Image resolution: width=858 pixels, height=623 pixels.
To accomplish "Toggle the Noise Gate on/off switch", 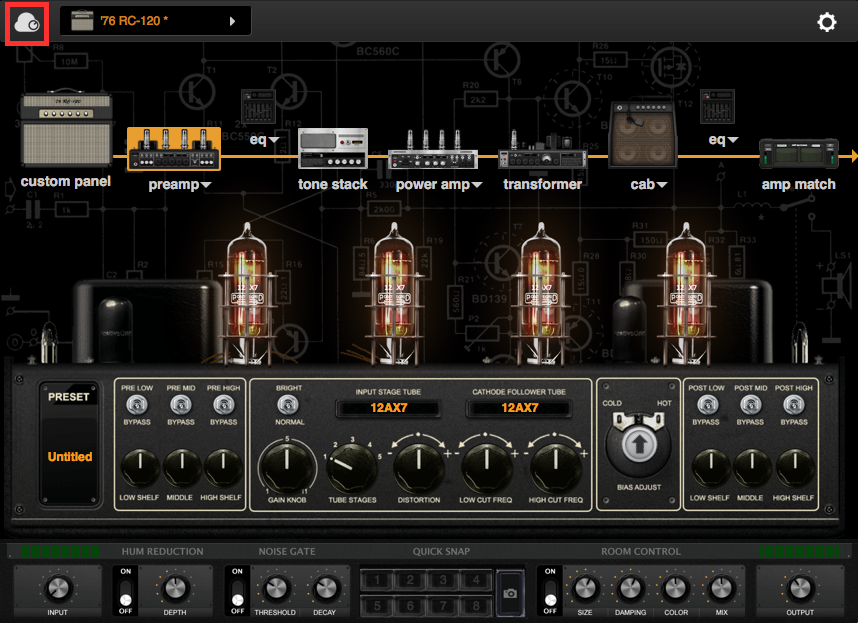I will click(x=237, y=590).
